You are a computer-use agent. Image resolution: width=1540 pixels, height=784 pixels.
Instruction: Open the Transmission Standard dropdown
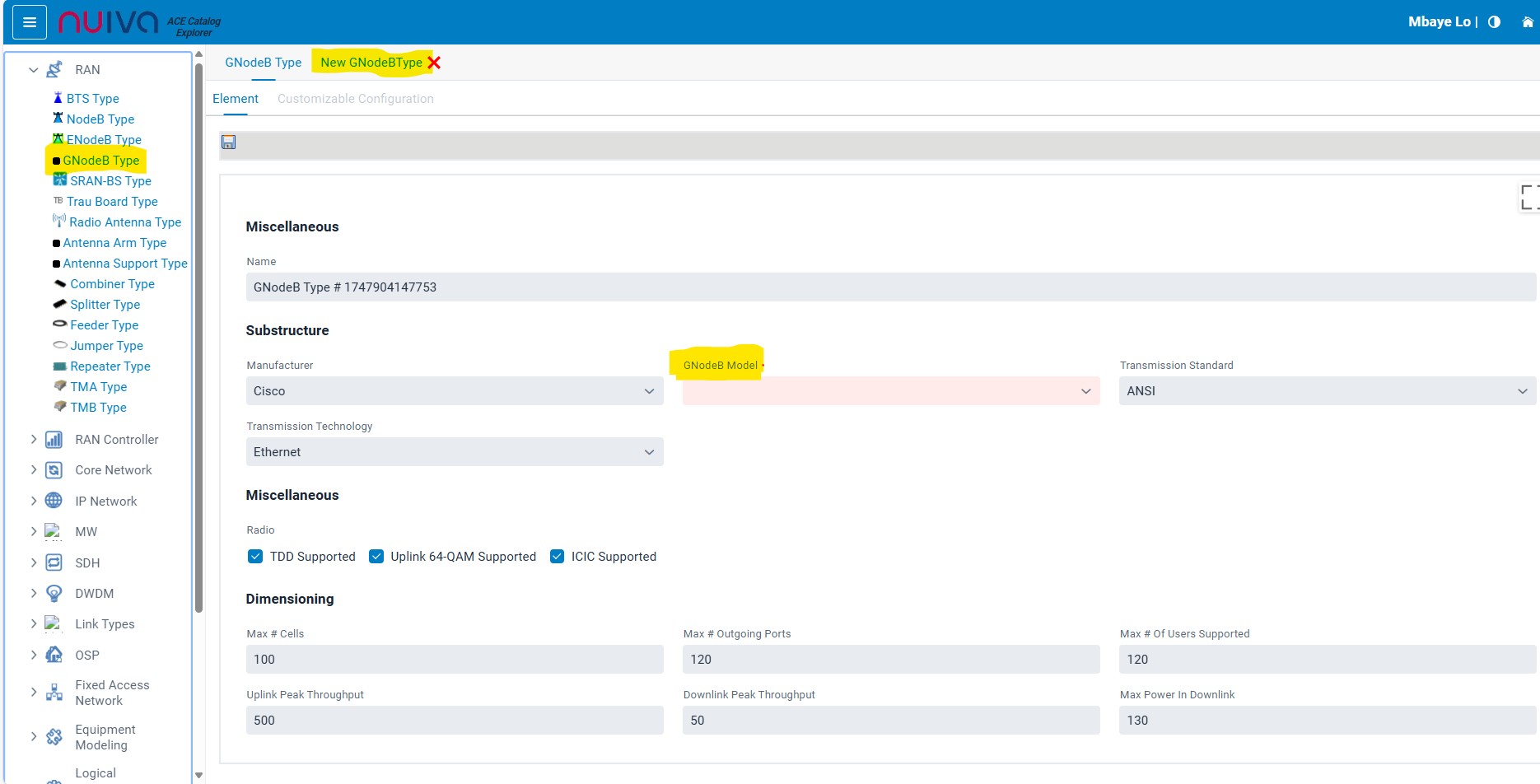click(1326, 391)
